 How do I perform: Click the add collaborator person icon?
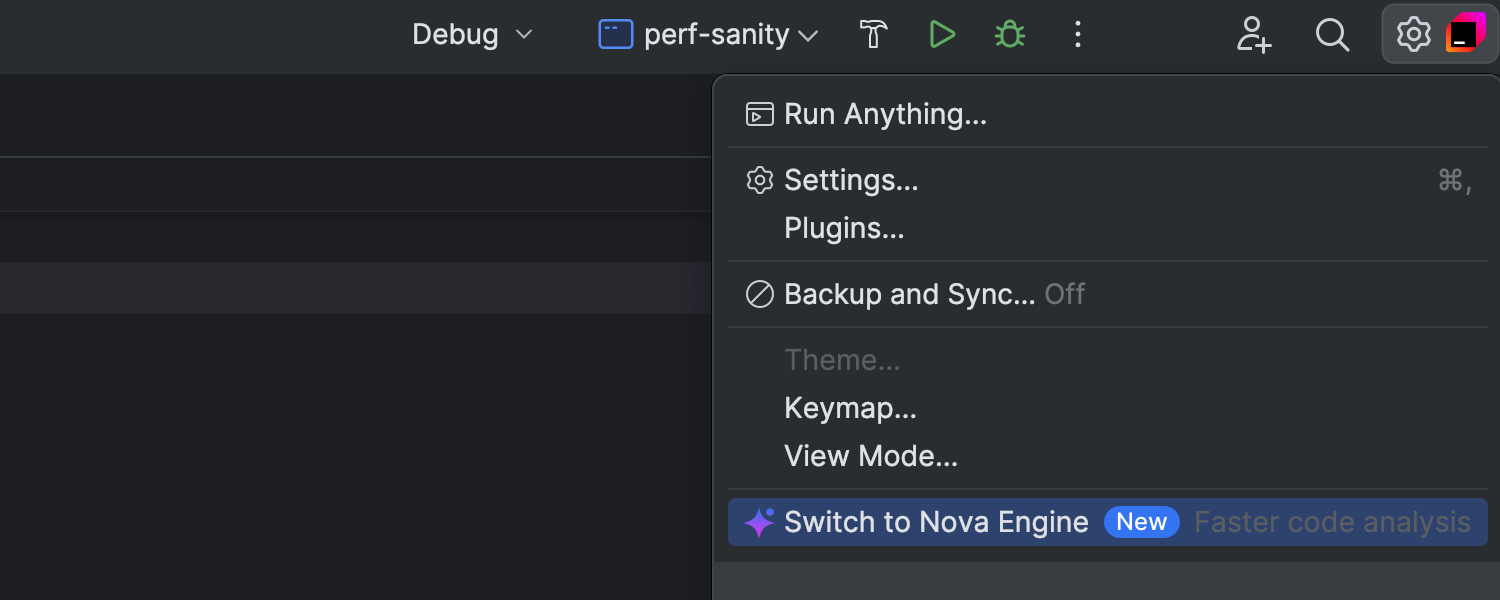(1253, 35)
